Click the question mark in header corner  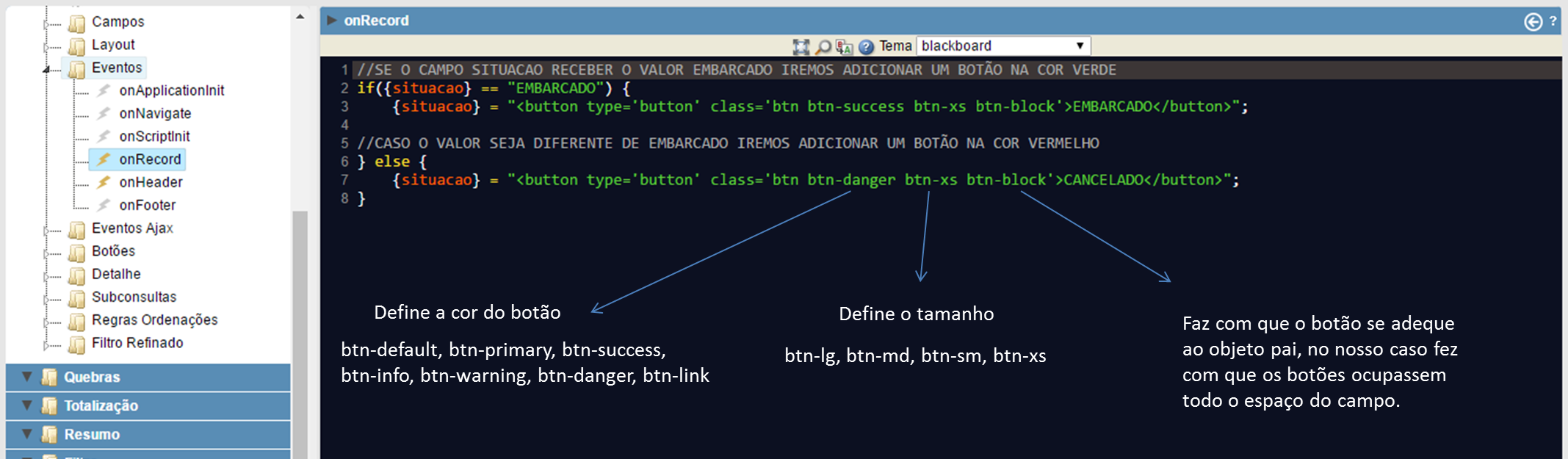click(x=1553, y=22)
